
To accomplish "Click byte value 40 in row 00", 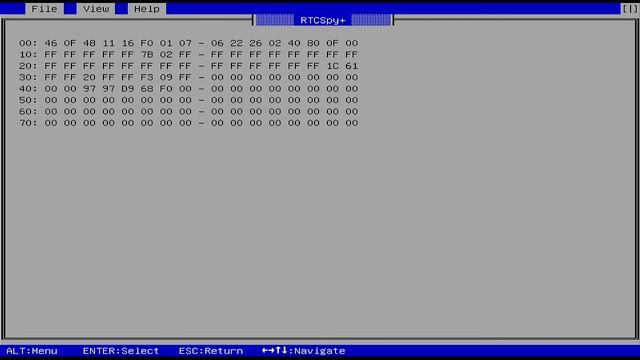I will click(294, 43).
